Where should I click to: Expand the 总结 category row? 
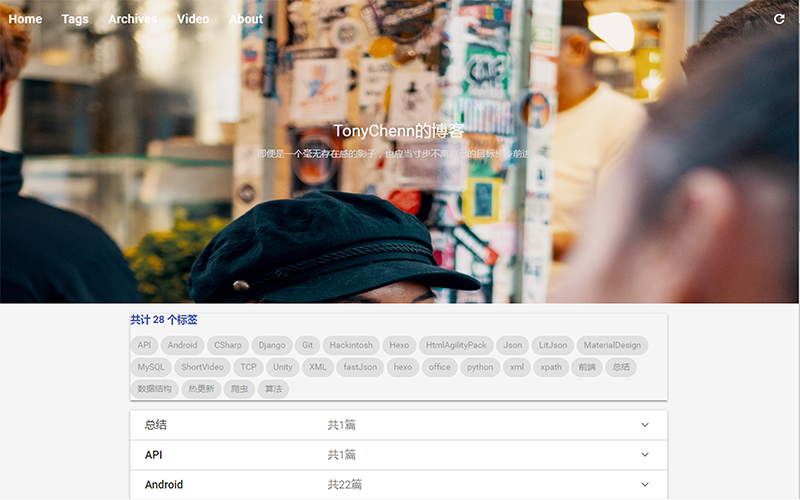click(645, 425)
